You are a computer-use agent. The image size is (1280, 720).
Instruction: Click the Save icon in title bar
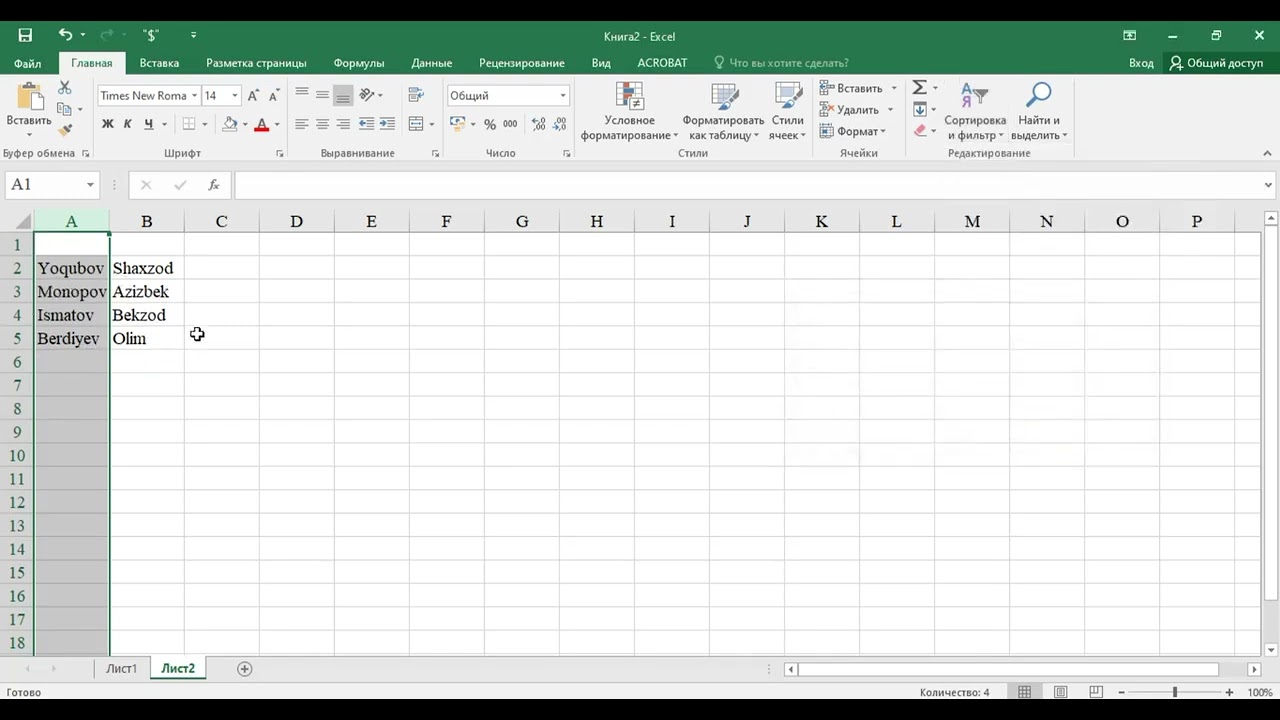25,35
